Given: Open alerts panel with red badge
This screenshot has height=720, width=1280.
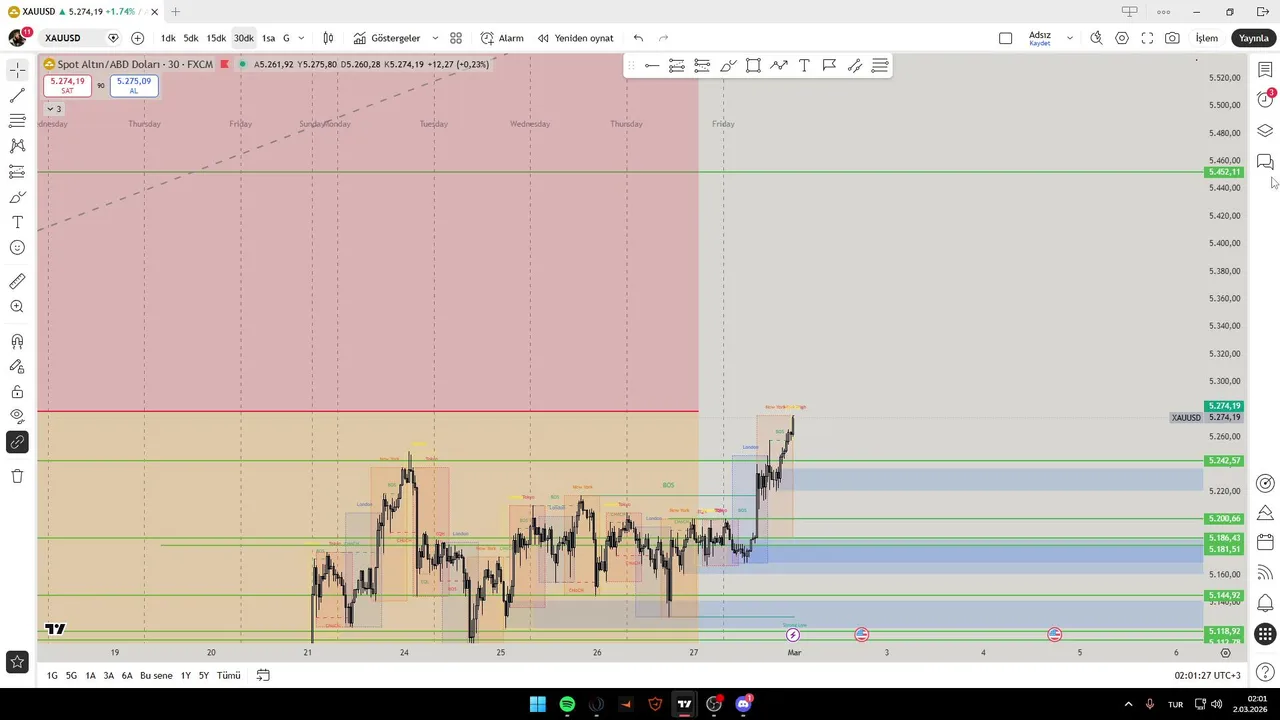Looking at the screenshot, I should (1265, 99).
